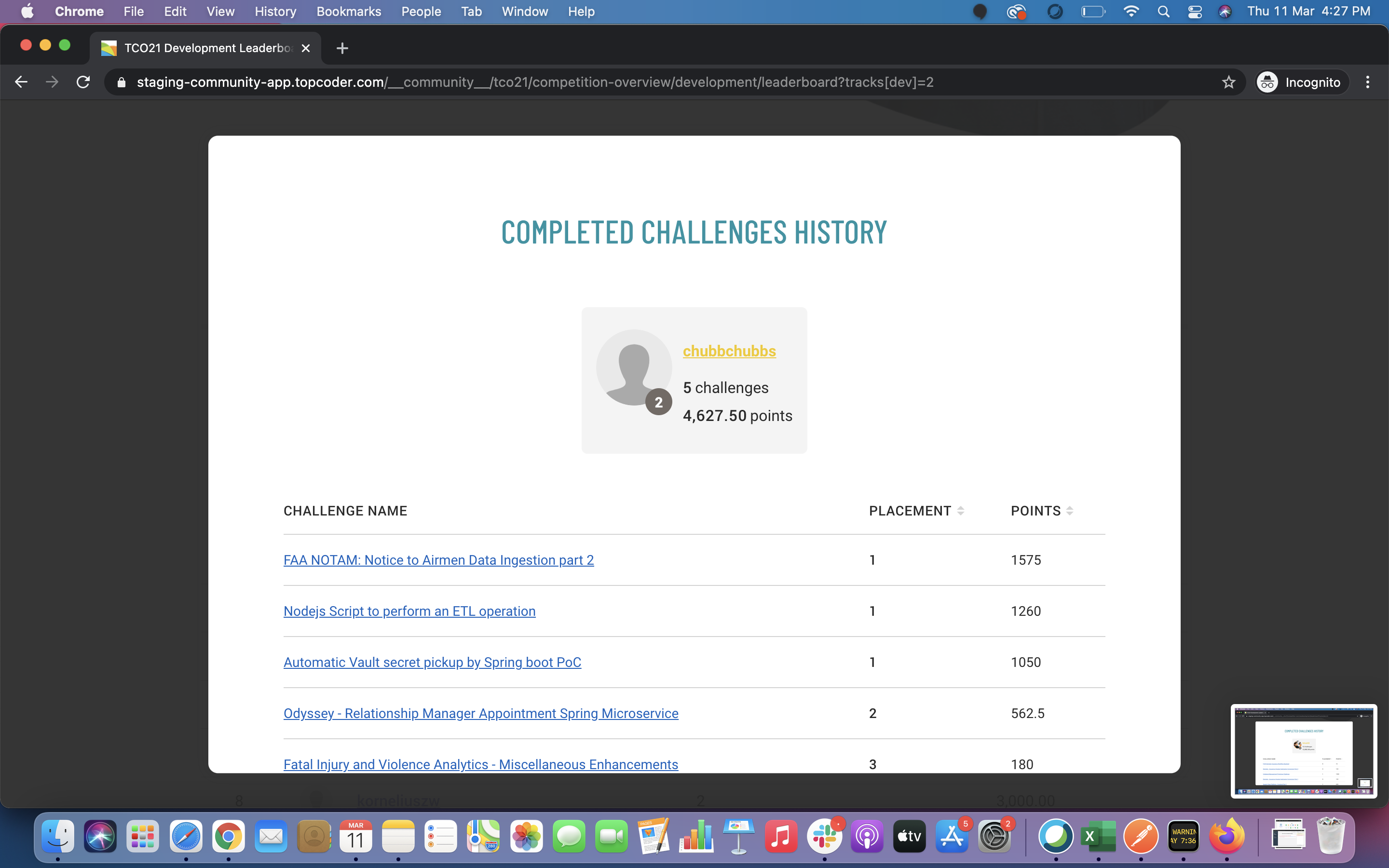Click the browser forward arrow
This screenshot has width=1389, height=868.
[52, 82]
